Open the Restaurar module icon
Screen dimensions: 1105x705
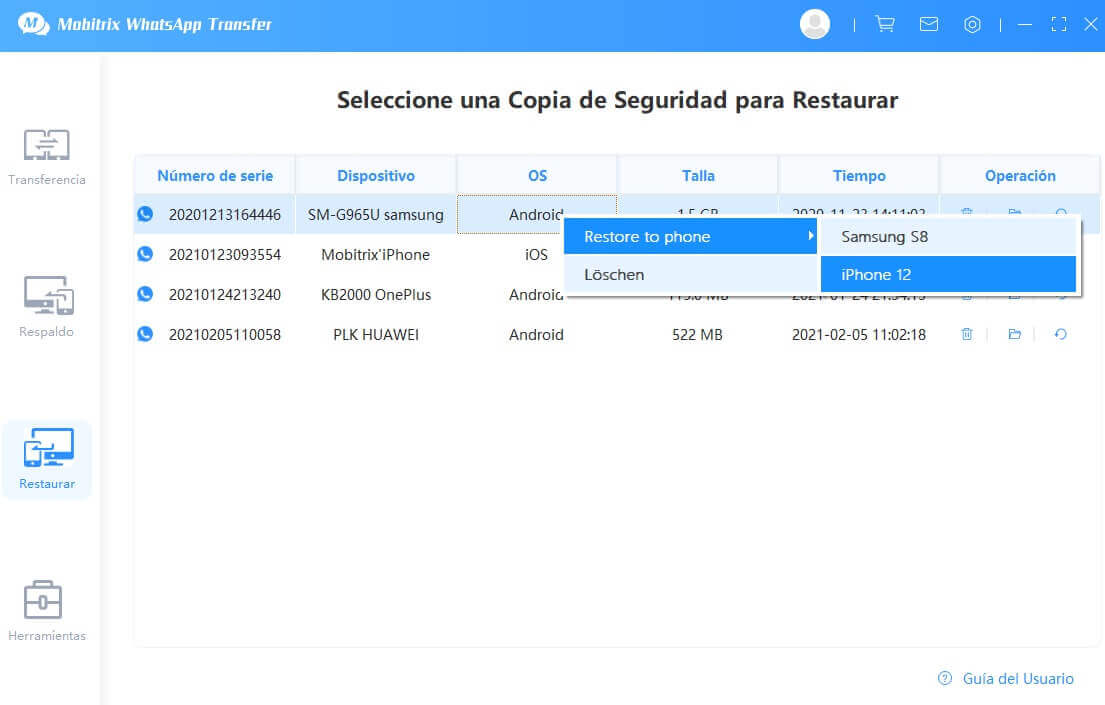[x=47, y=450]
